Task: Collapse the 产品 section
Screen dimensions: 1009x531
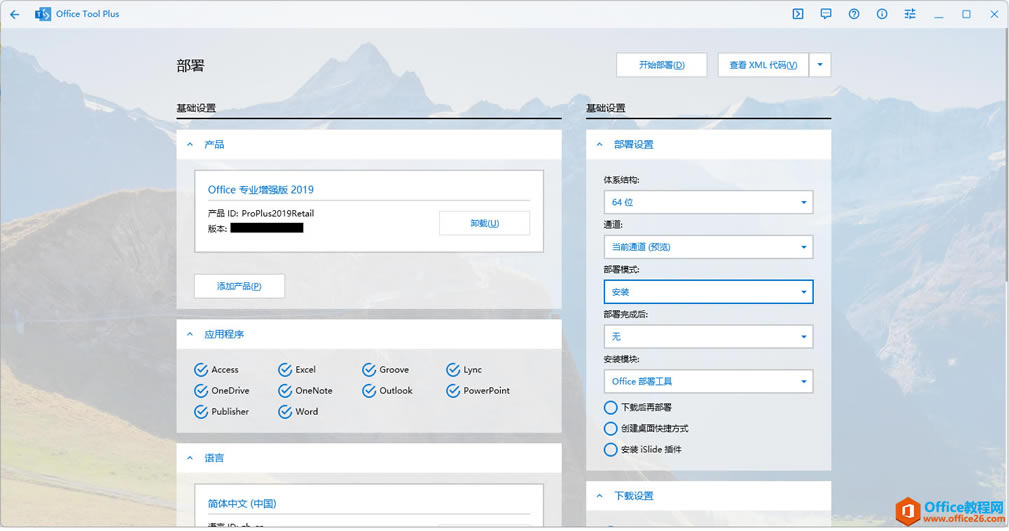Action: click(x=190, y=145)
